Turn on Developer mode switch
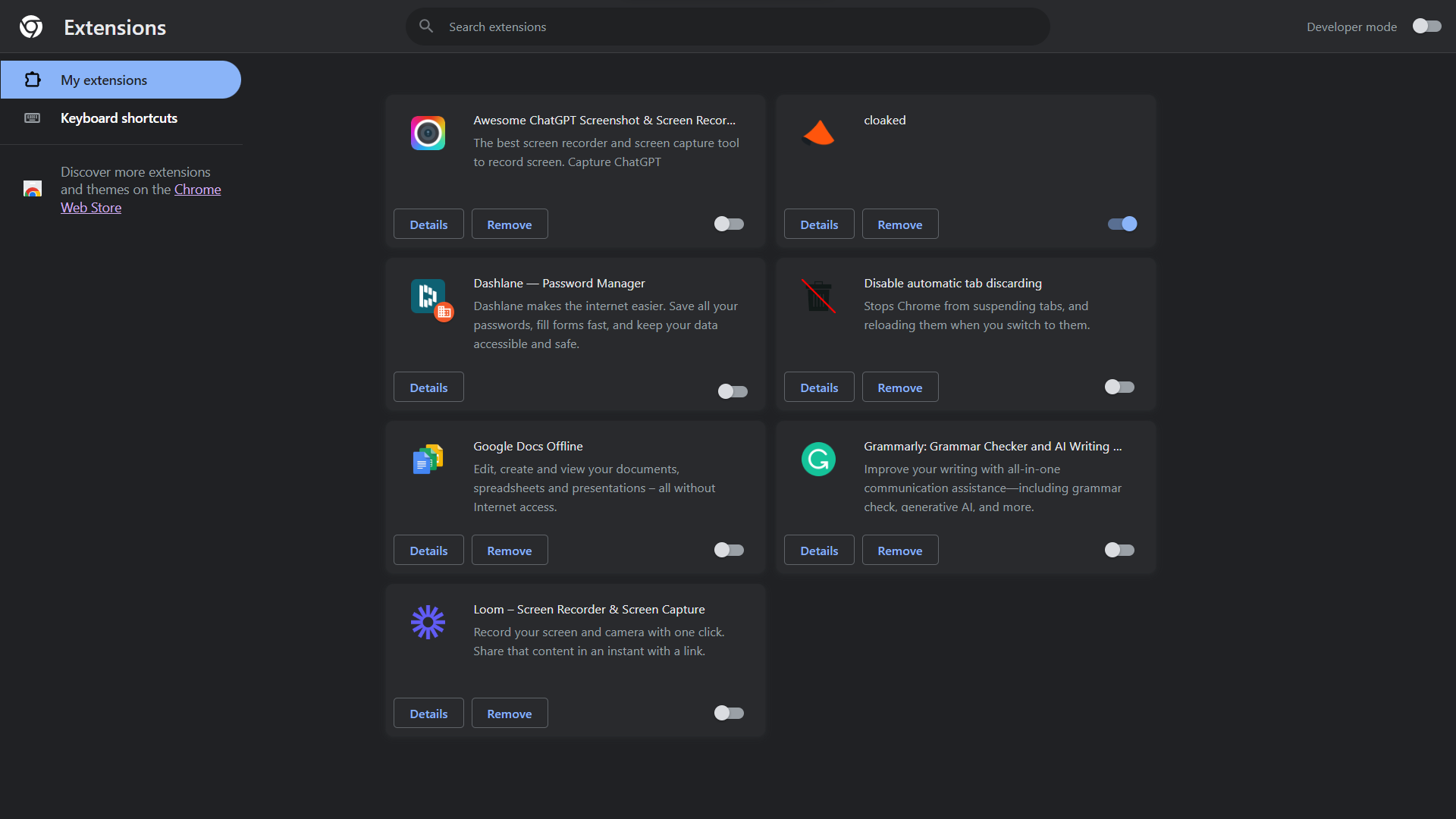This screenshot has height=819, width=1456. (x=1426, y=27)
